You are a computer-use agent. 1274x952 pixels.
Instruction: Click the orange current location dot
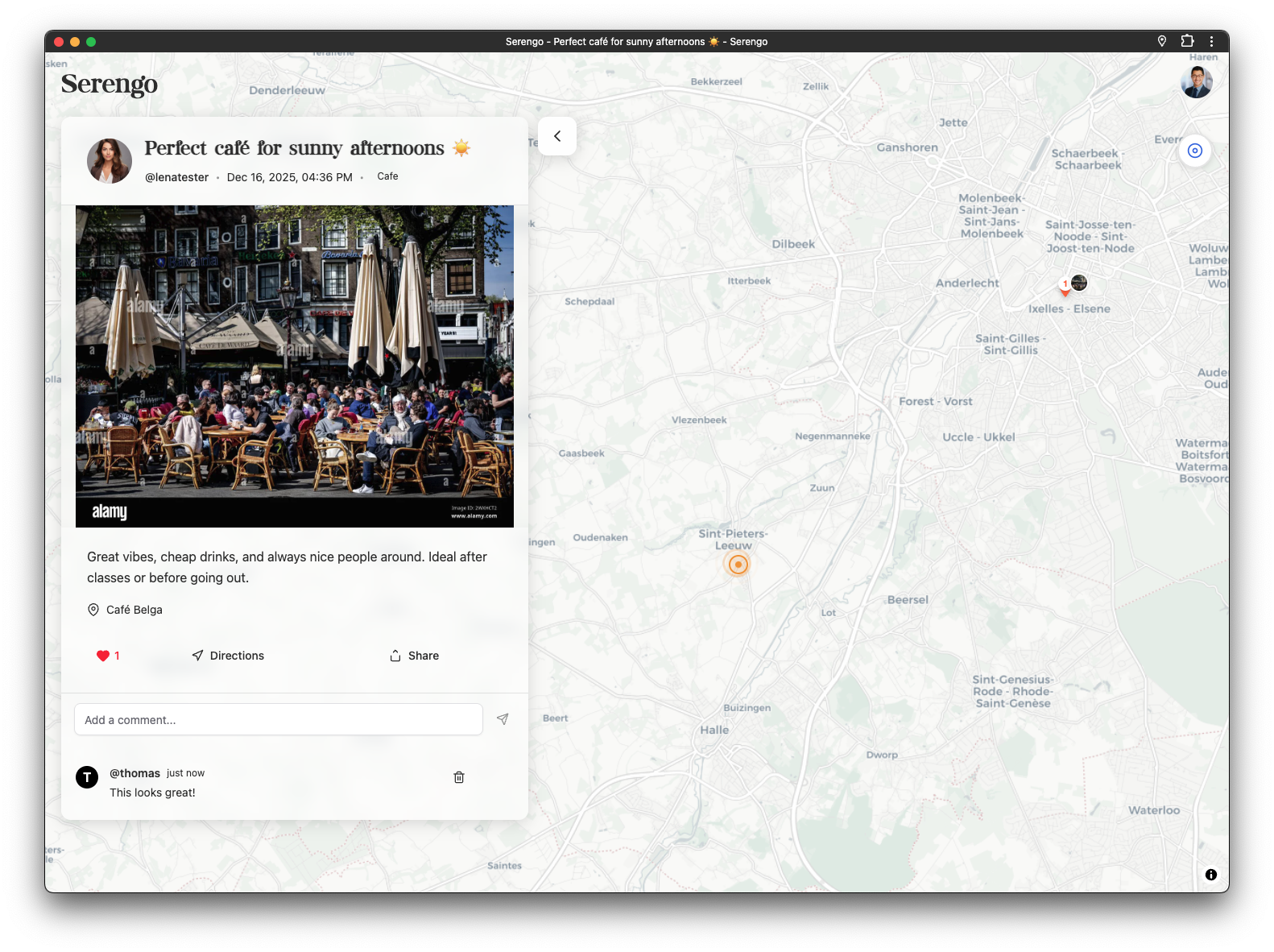click(x=738, y=565)
